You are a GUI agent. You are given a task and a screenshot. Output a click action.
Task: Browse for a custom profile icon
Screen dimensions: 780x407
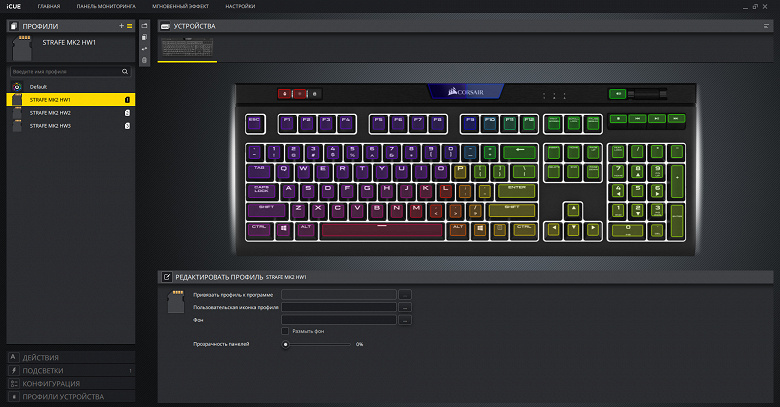point(405,307)
